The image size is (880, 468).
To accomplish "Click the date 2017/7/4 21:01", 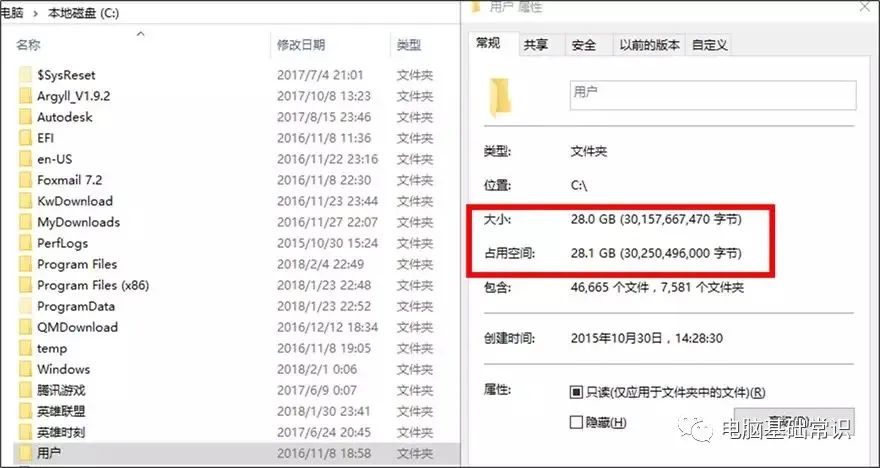I will click(x=320, y=75).
